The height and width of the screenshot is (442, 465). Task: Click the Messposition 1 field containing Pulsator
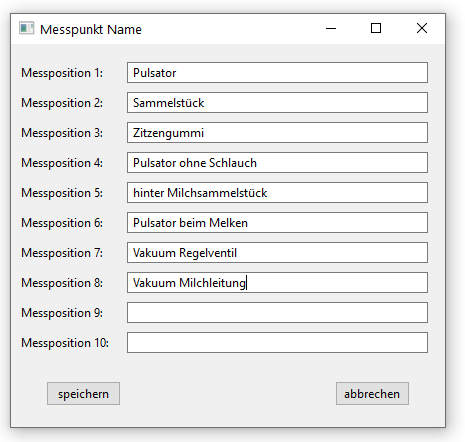click(277, 73)
